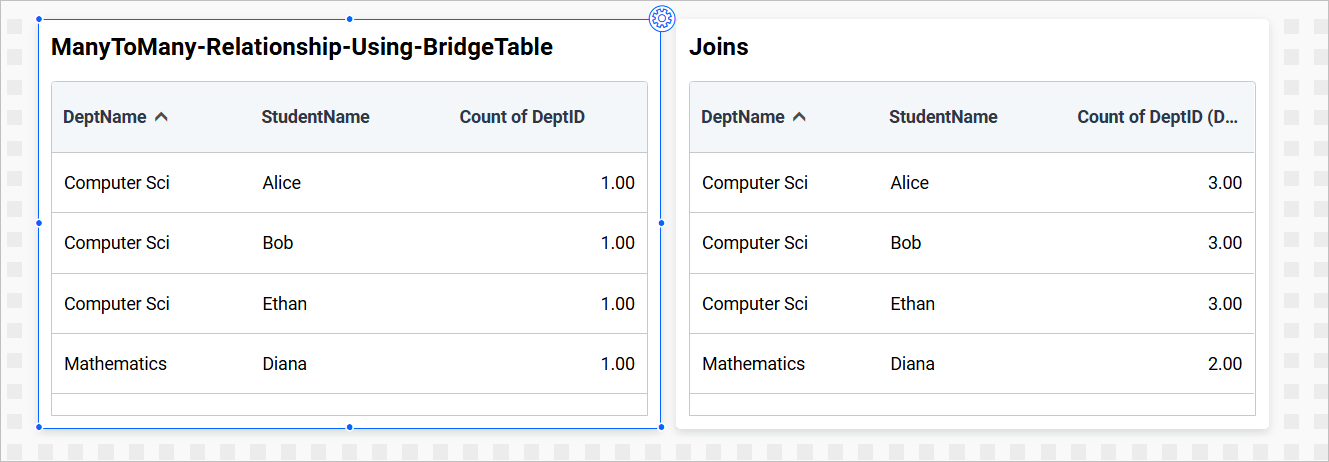Sort left grid by StudentName column header
The height and width of the screenshot is (462, 1329).
point(315,117)
